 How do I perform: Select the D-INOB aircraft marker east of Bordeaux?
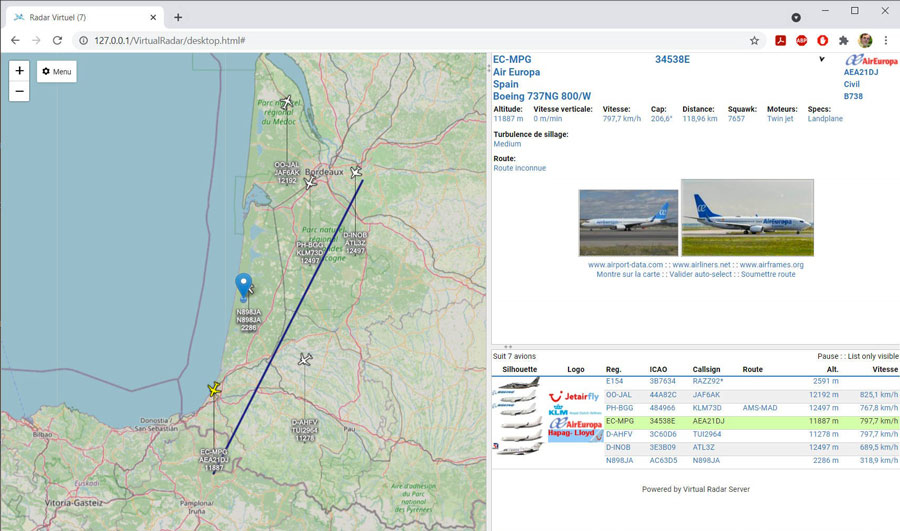(x=356, y=172)
